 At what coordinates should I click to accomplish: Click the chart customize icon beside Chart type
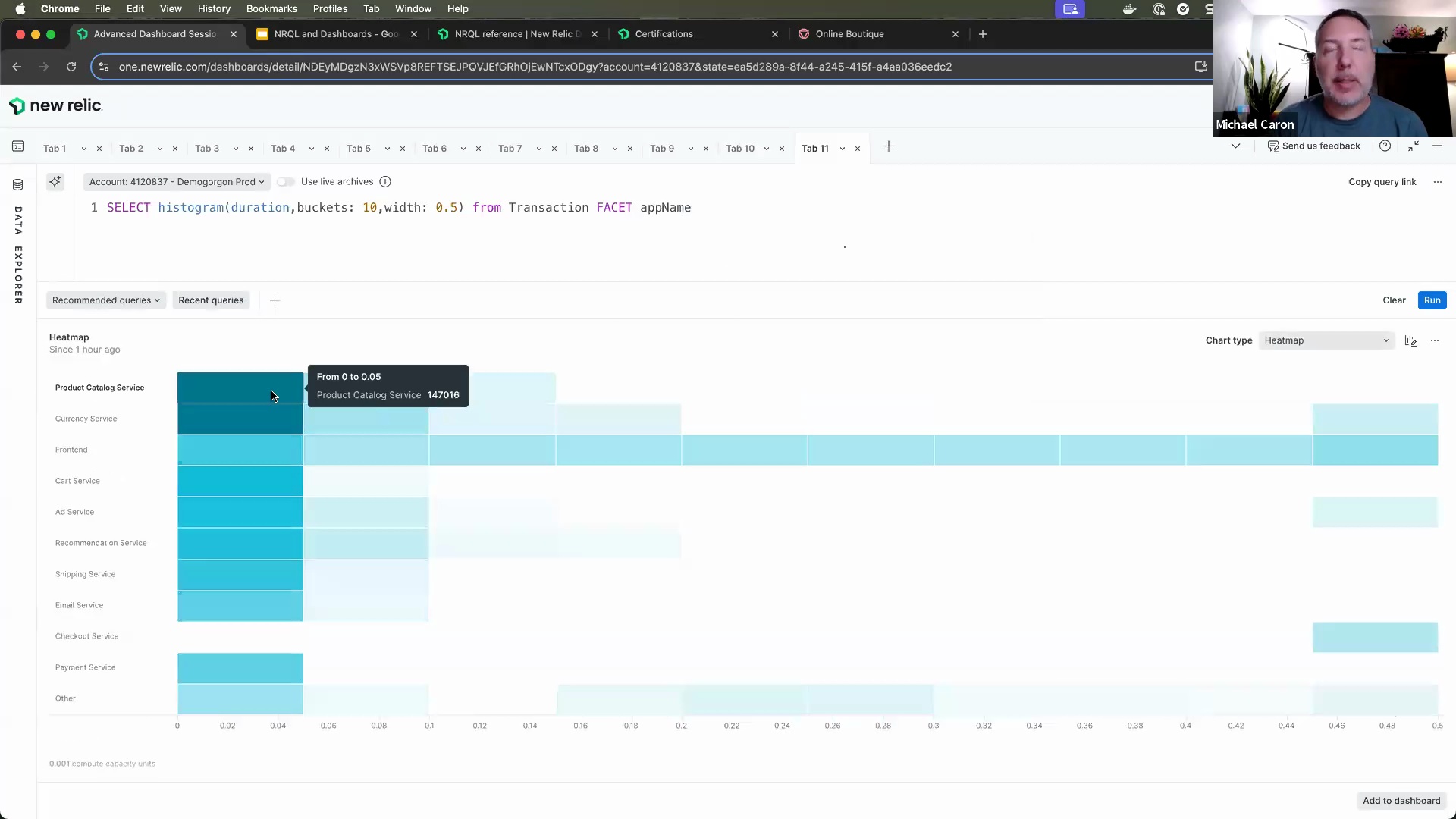[x=1410, y=341]
